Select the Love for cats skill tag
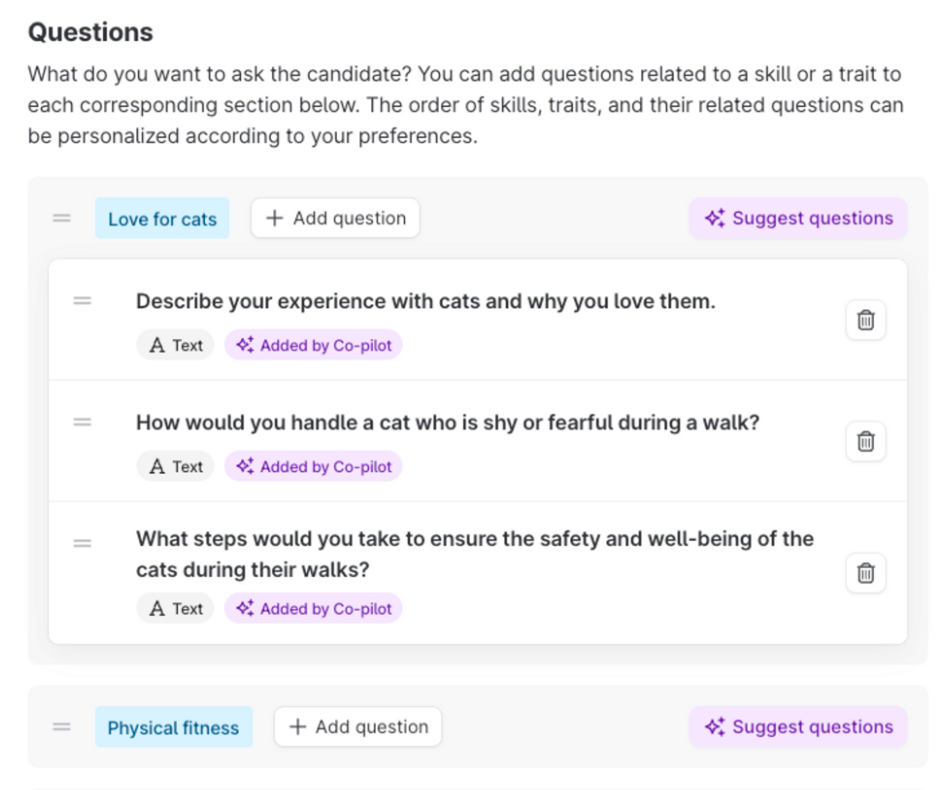Screen dimensions: 952x790 tap(162, 219)
